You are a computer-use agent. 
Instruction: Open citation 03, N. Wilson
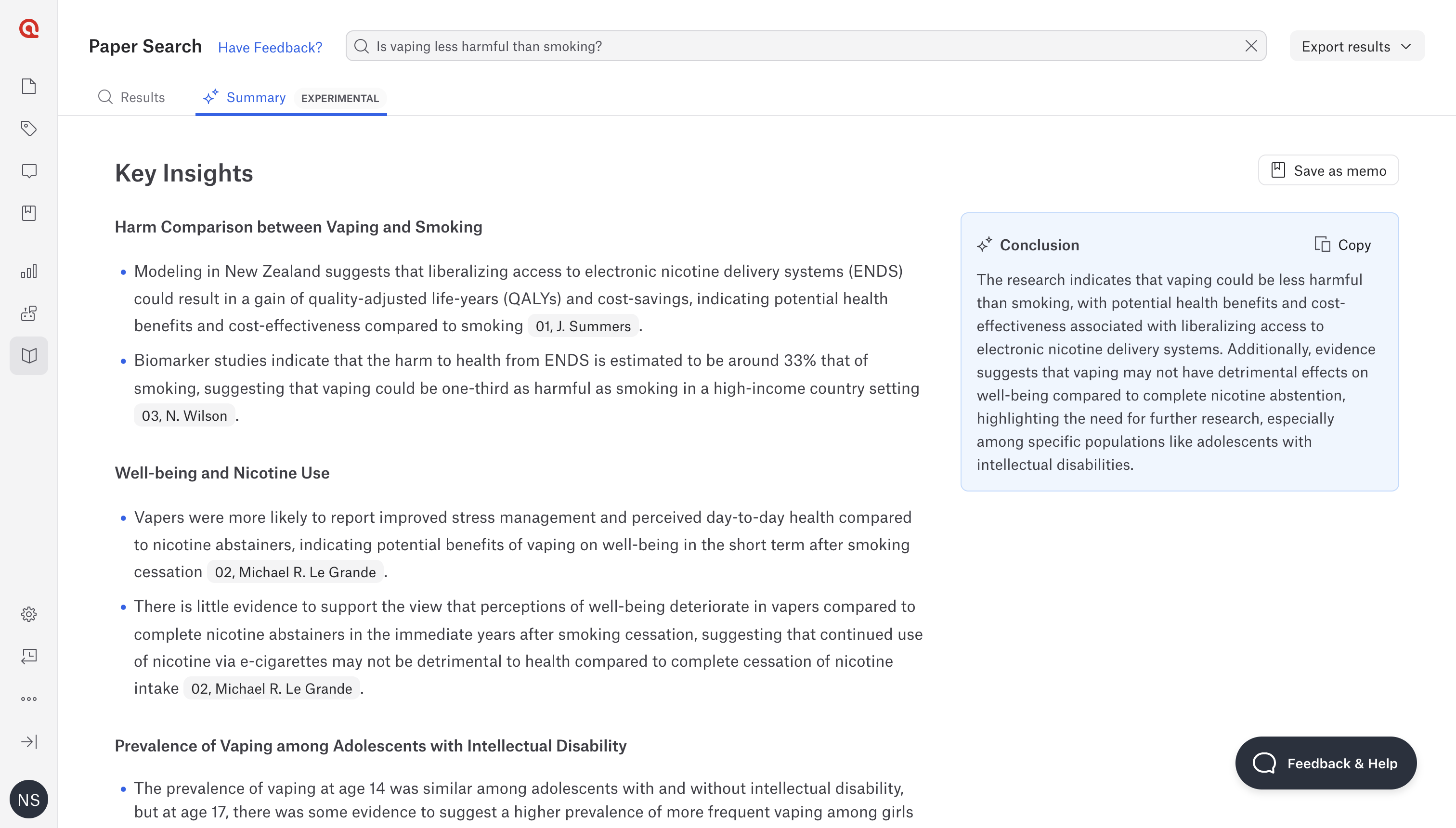184,416
